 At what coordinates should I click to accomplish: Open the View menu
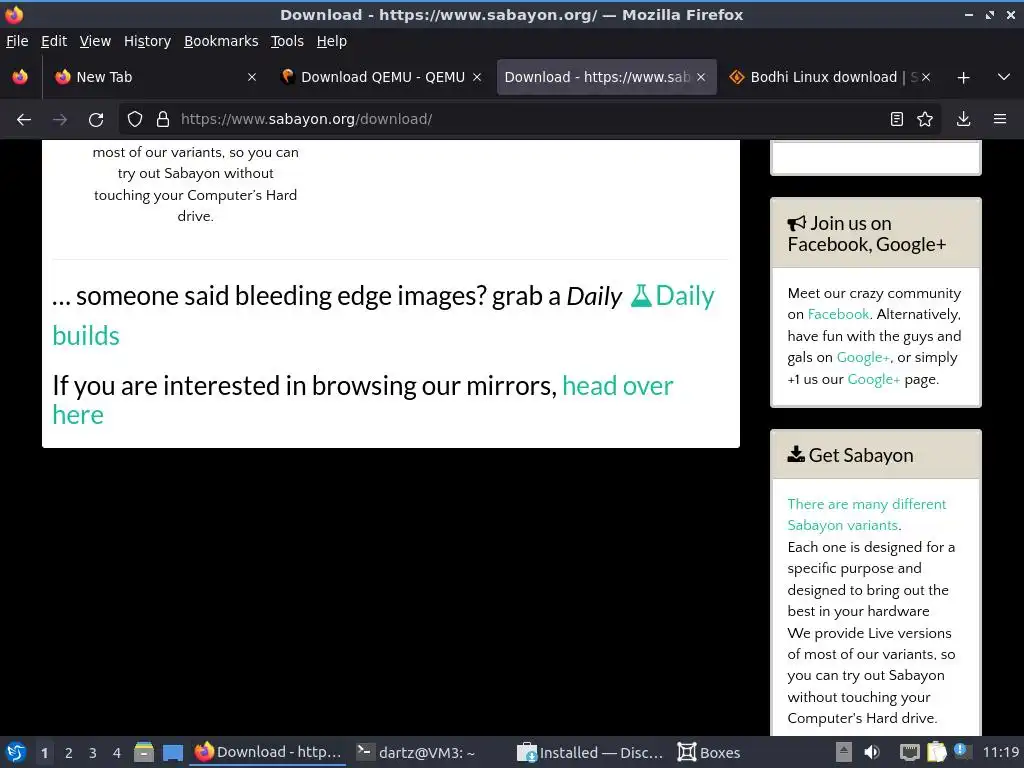95,41
